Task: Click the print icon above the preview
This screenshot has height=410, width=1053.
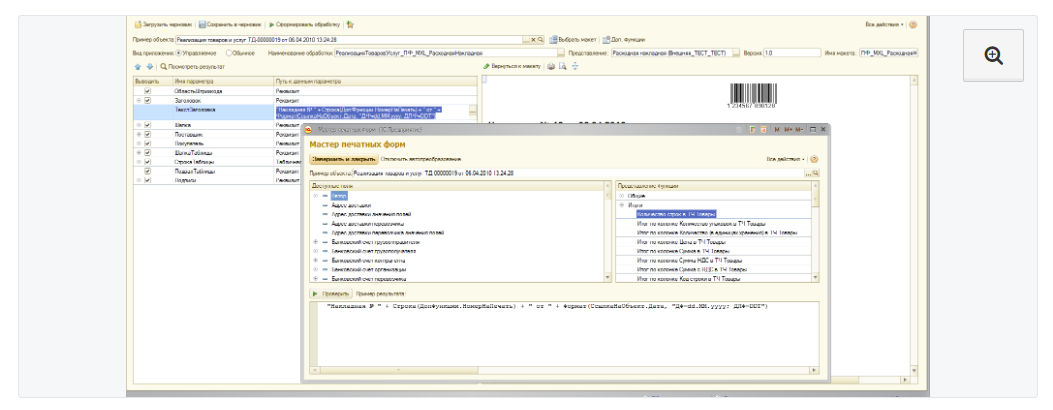Action: [x=551, y=66]
